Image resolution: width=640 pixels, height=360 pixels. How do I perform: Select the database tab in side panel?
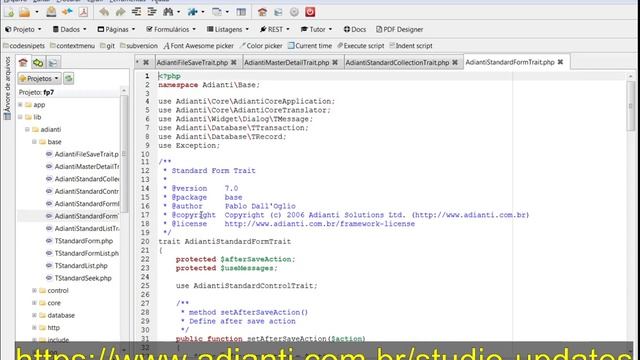click(x=53, y=62)
